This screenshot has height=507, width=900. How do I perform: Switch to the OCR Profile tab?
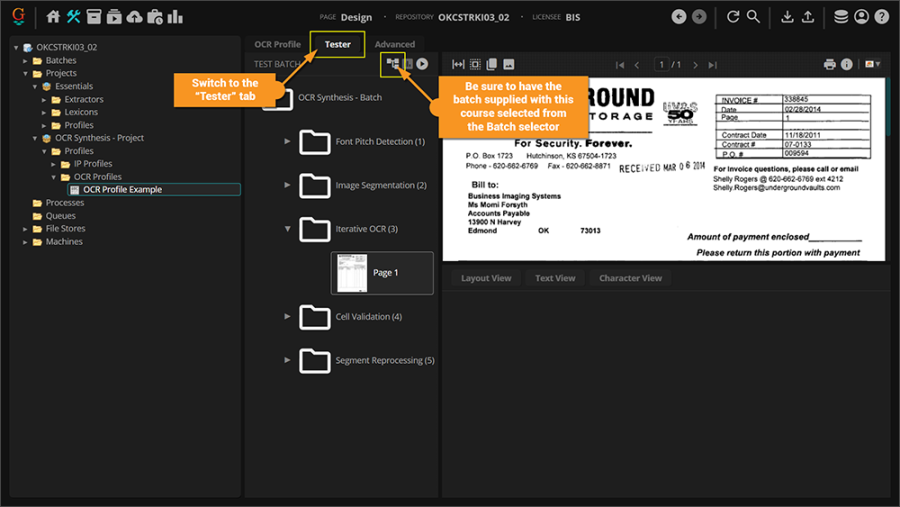(278, 44)
